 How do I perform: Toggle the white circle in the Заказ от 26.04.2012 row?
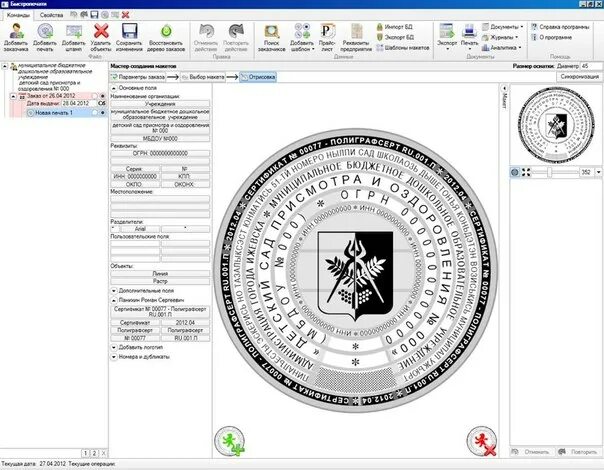pyautogui.click(x=94, y=96)
